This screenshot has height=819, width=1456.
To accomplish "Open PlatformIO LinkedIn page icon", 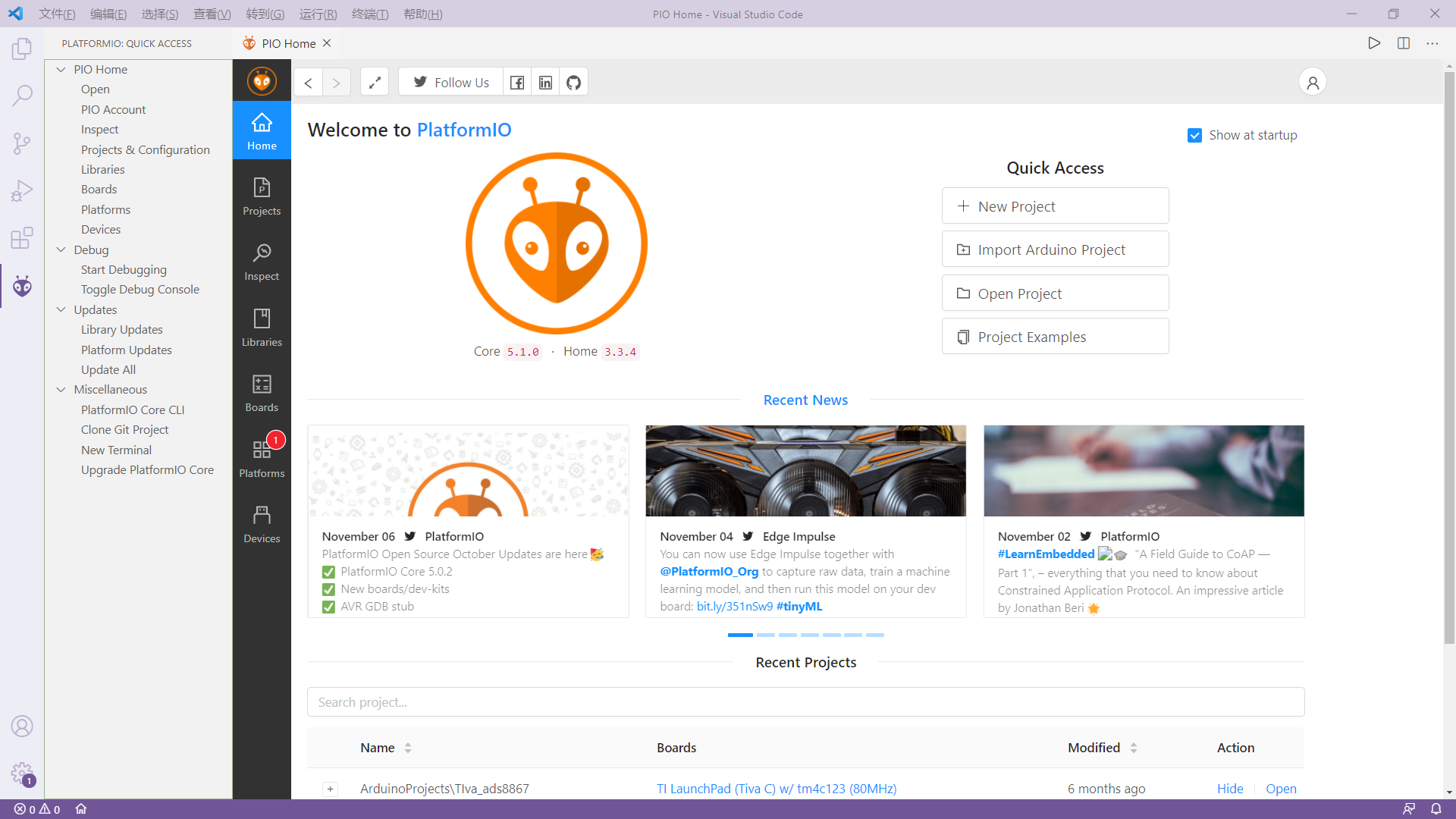I will coord(545,83).
